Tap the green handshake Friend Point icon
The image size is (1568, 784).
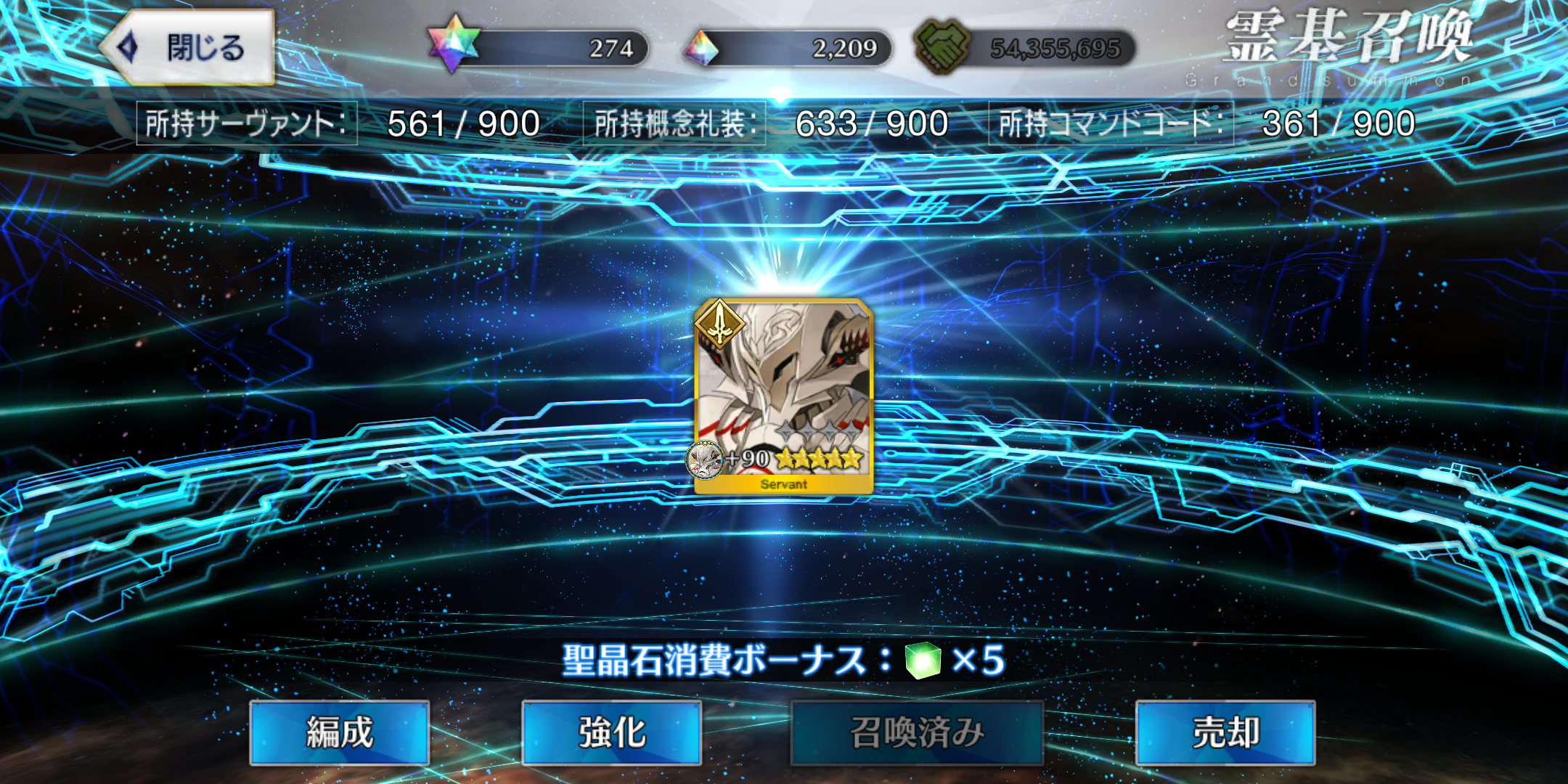pos(942,46)
